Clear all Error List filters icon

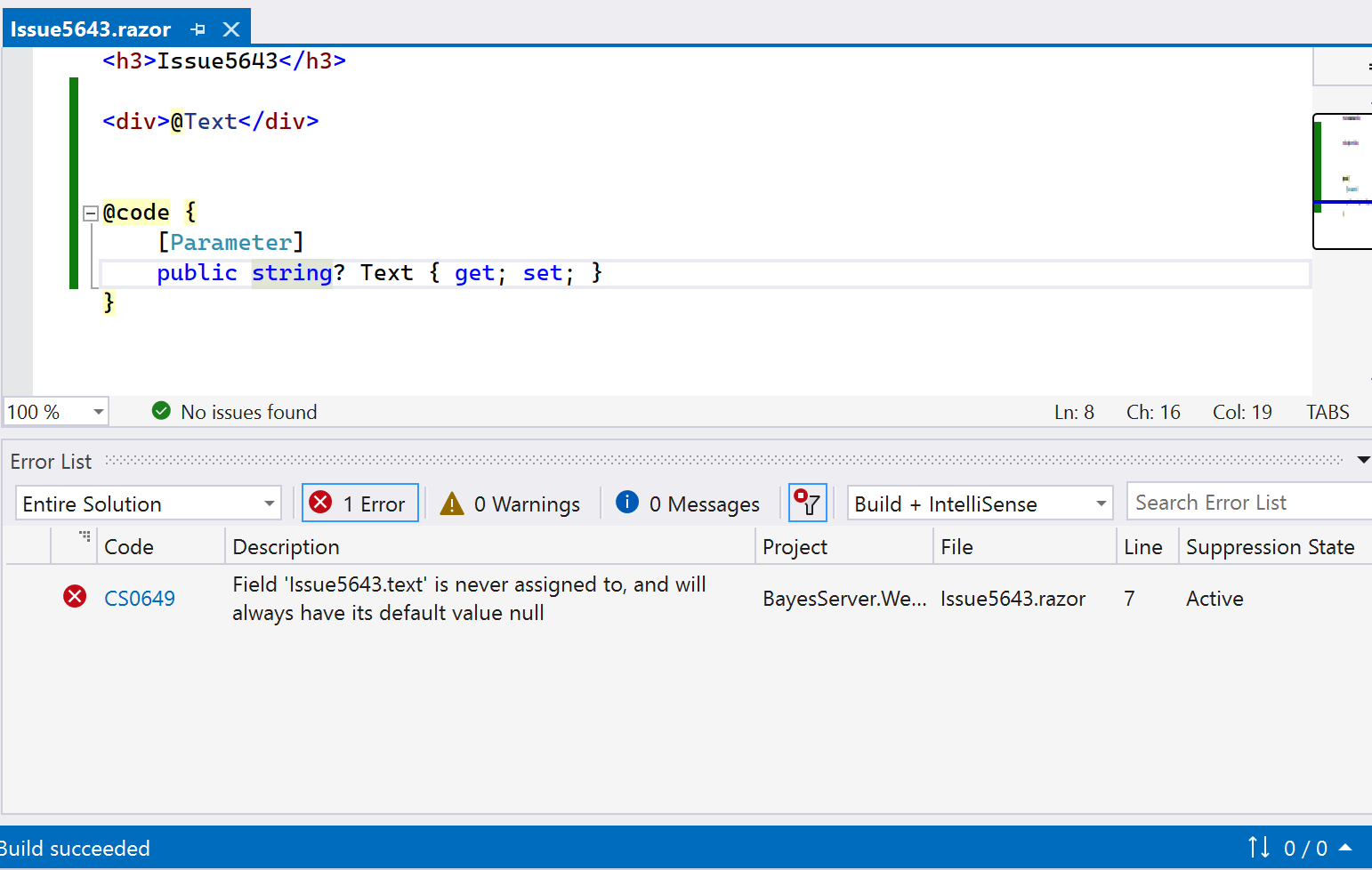point(808,503)
